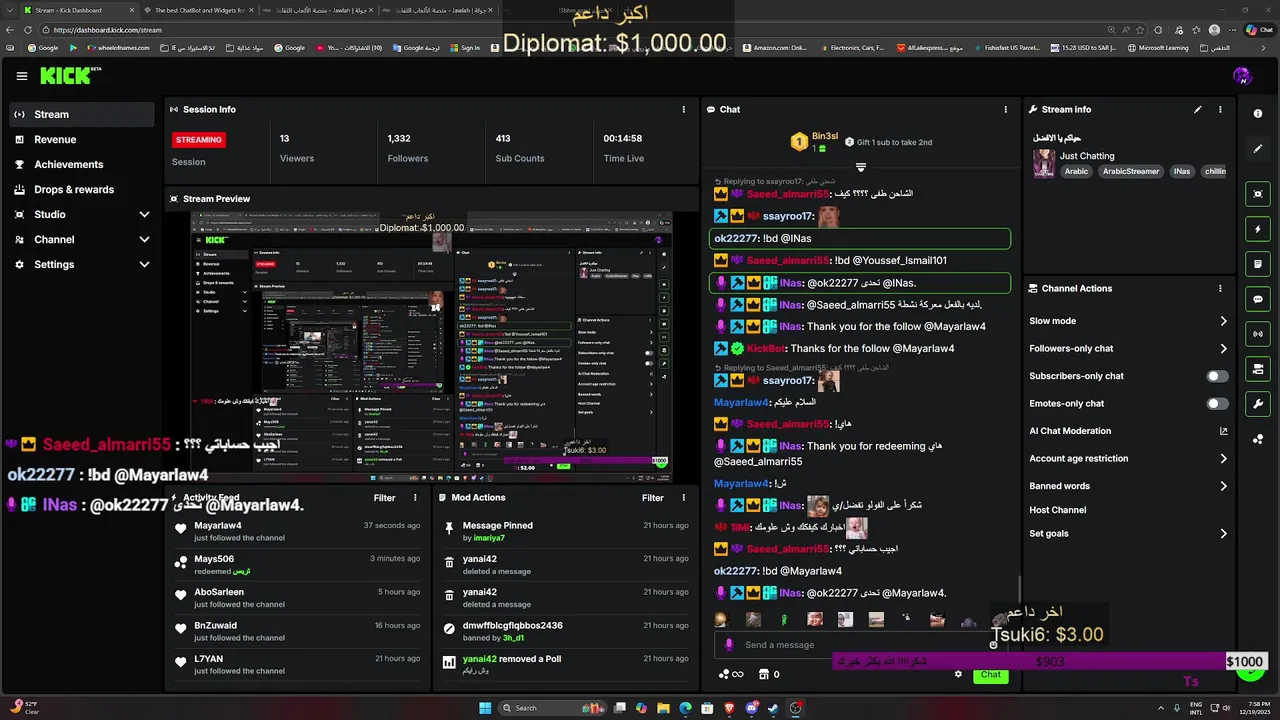
Task: Open Drops & rewards in sidebar
Action: pos(82,189)
